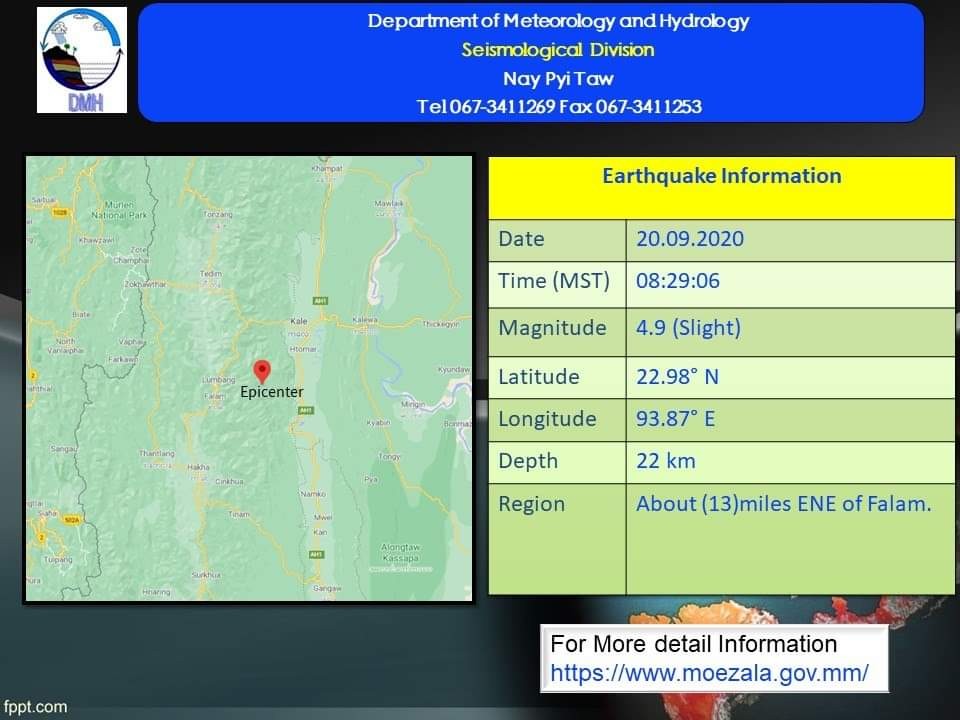This screenshot has height=720, width=960.
Task: Click the Seismological Division heading text
Action: [557, 50]
